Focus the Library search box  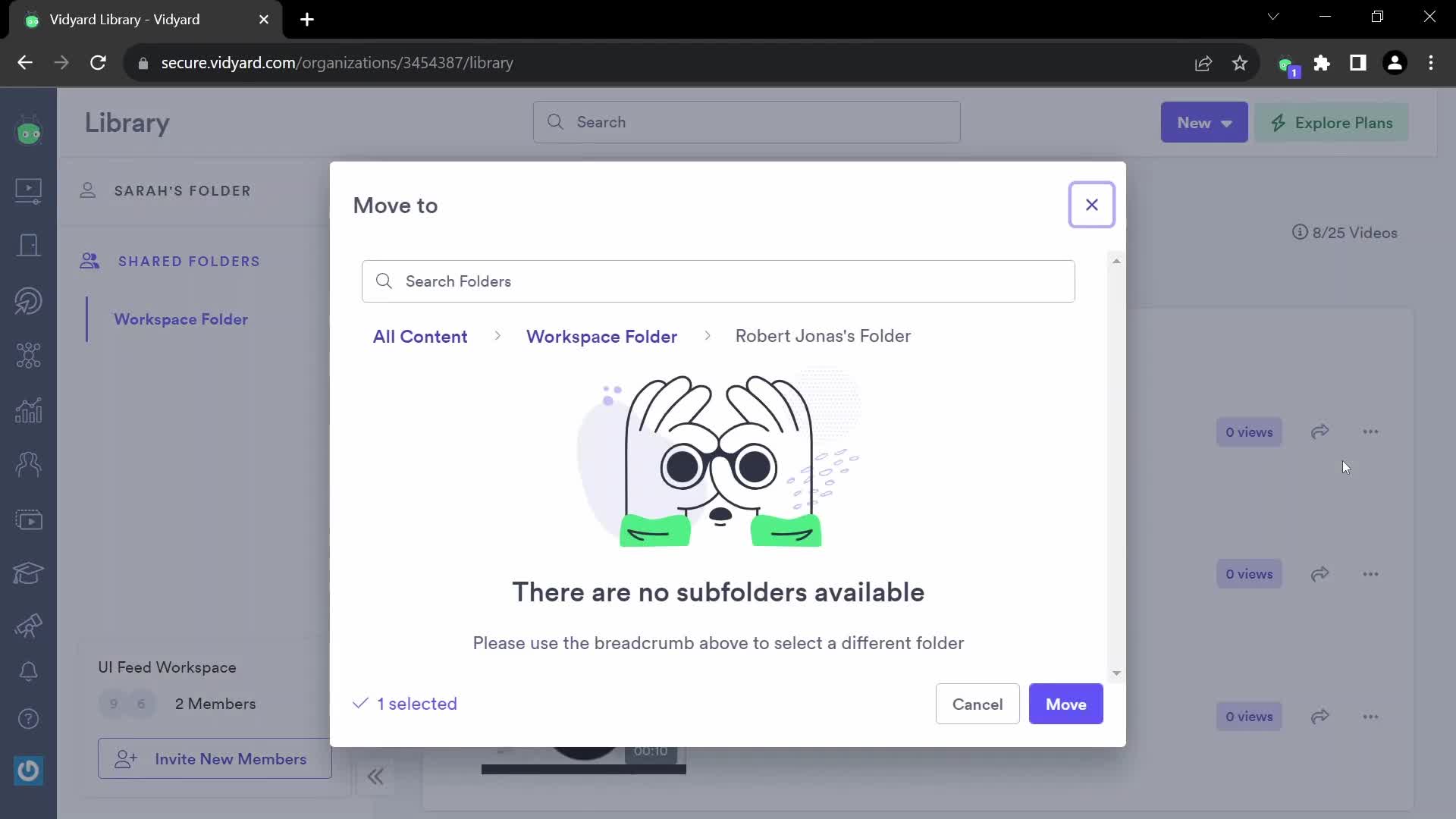pyautogui.click(x=746, y=122)
